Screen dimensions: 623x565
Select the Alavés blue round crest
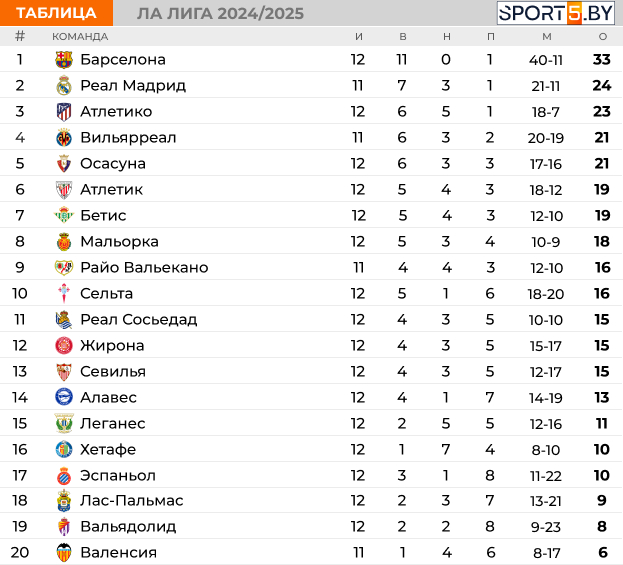[64, 397]
